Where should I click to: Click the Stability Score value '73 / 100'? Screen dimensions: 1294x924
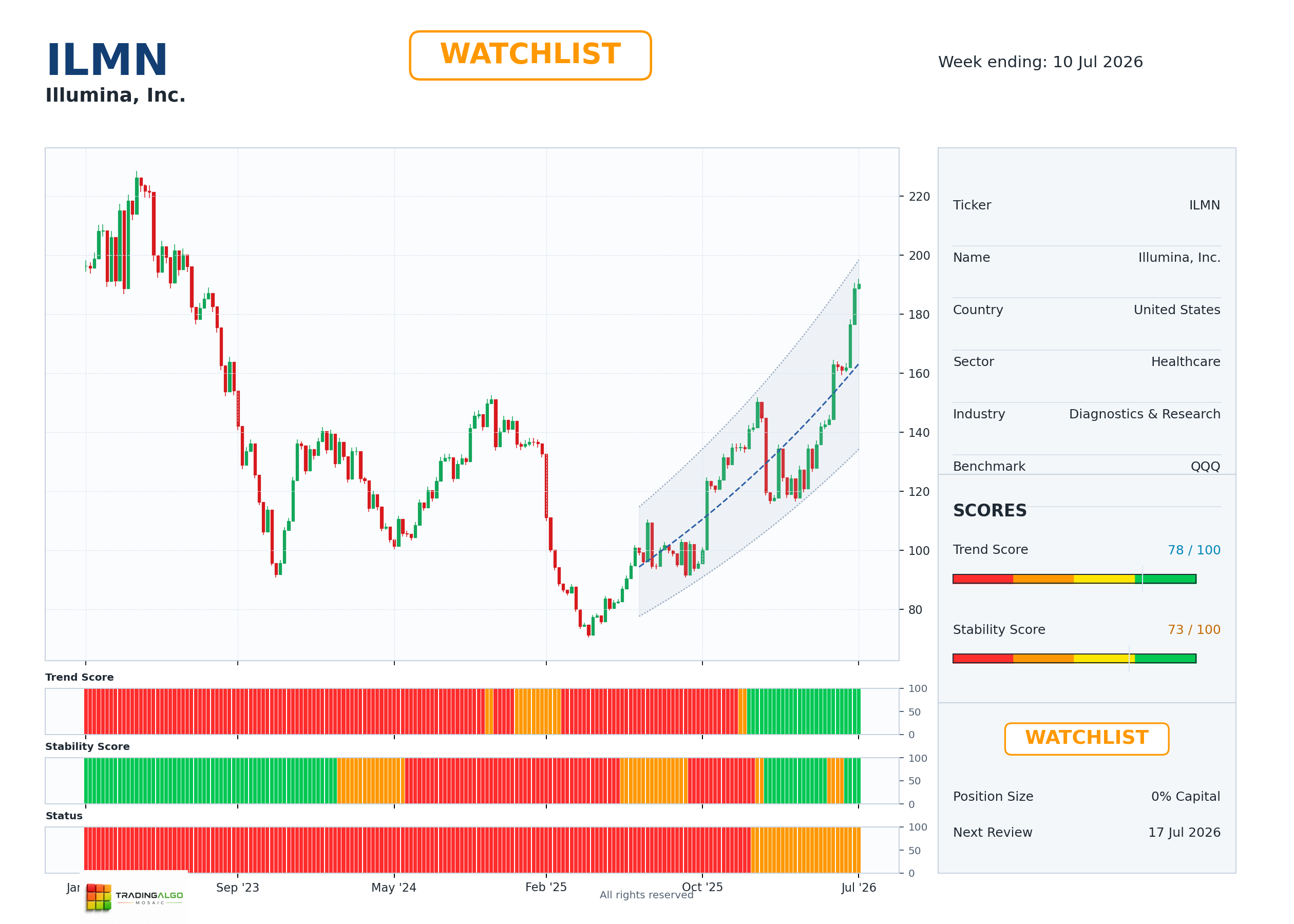point(1194,630)
